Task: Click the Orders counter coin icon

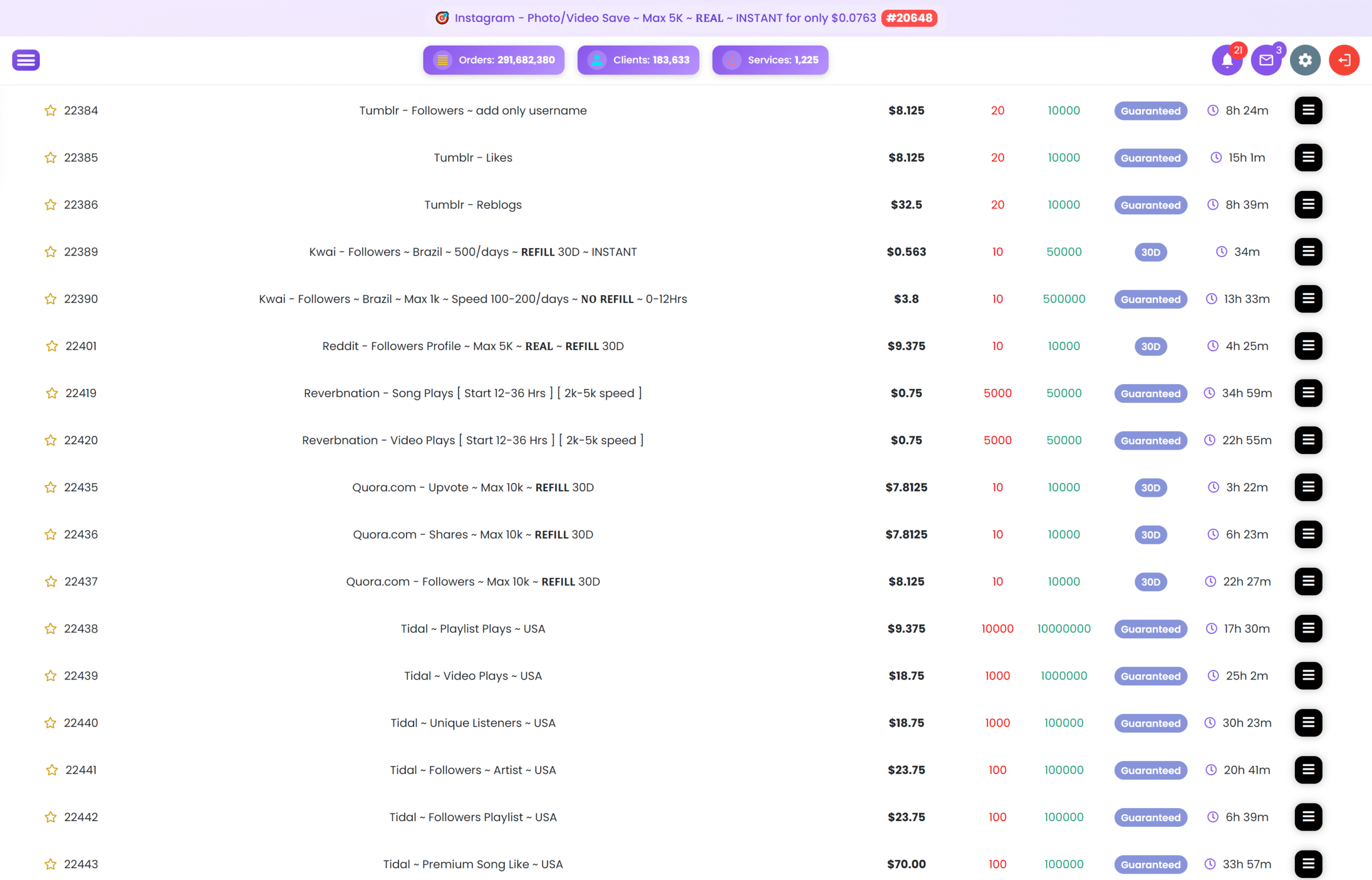Action: click(442, 60)
